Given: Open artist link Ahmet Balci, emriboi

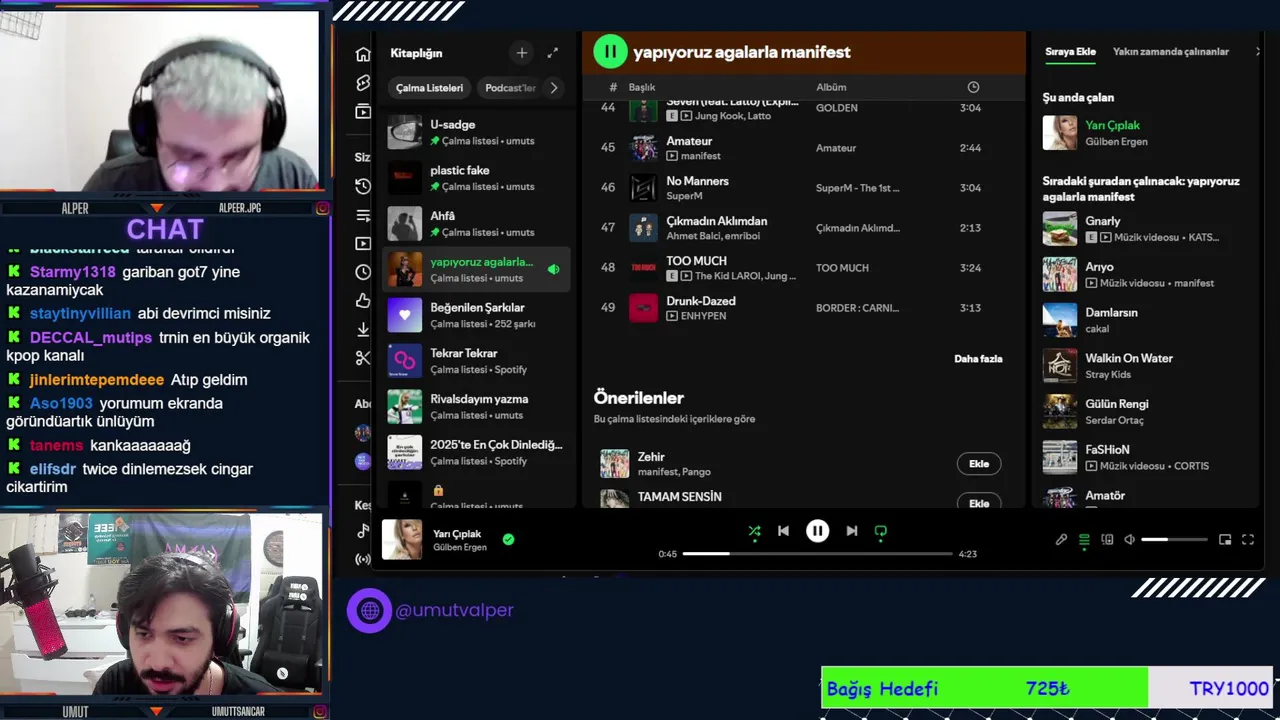Looking at the screenshot, I should click(x=713, y=236).
